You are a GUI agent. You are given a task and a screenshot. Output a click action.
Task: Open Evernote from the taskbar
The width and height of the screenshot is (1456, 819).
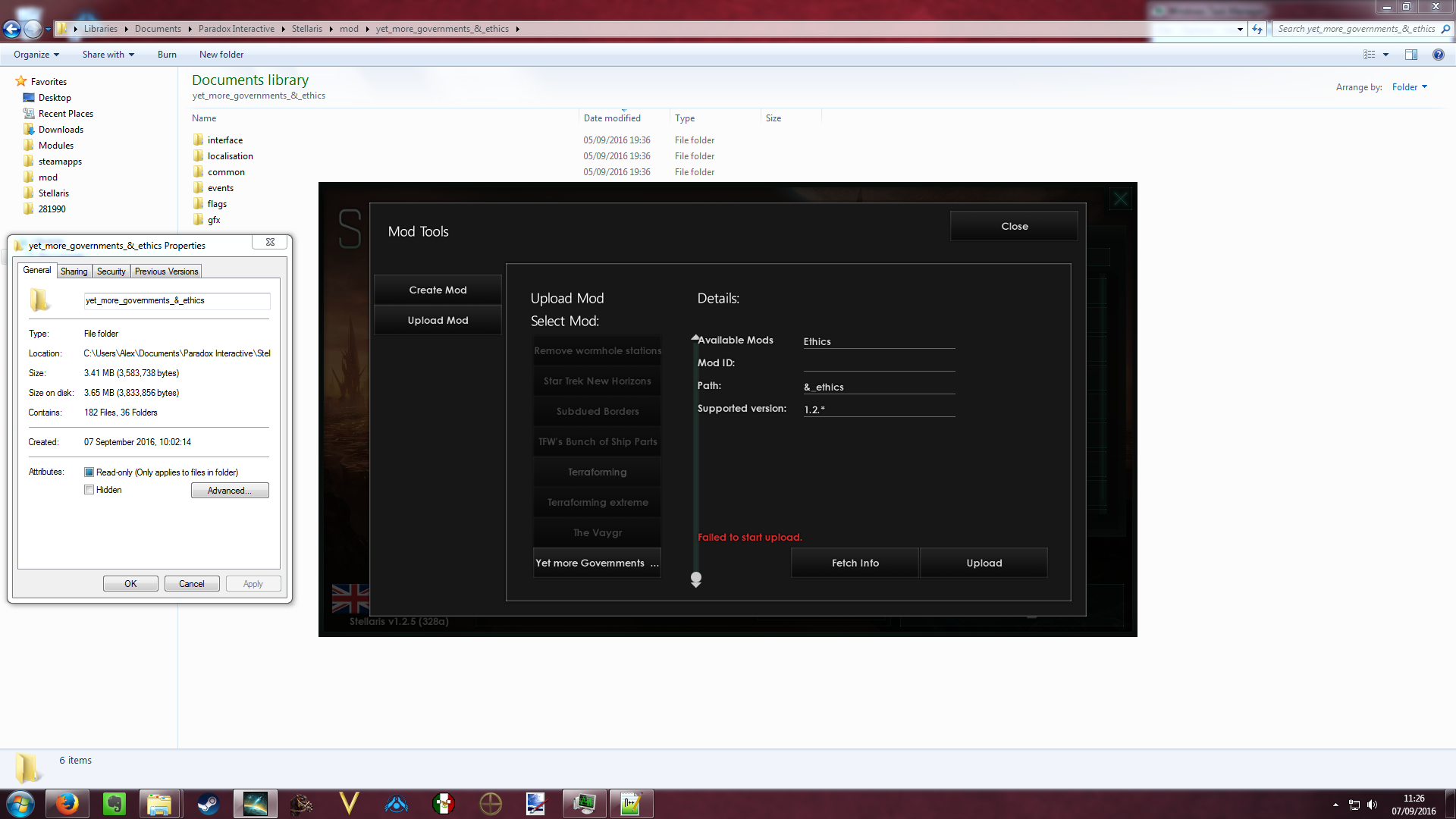click(x=114, y=804)
